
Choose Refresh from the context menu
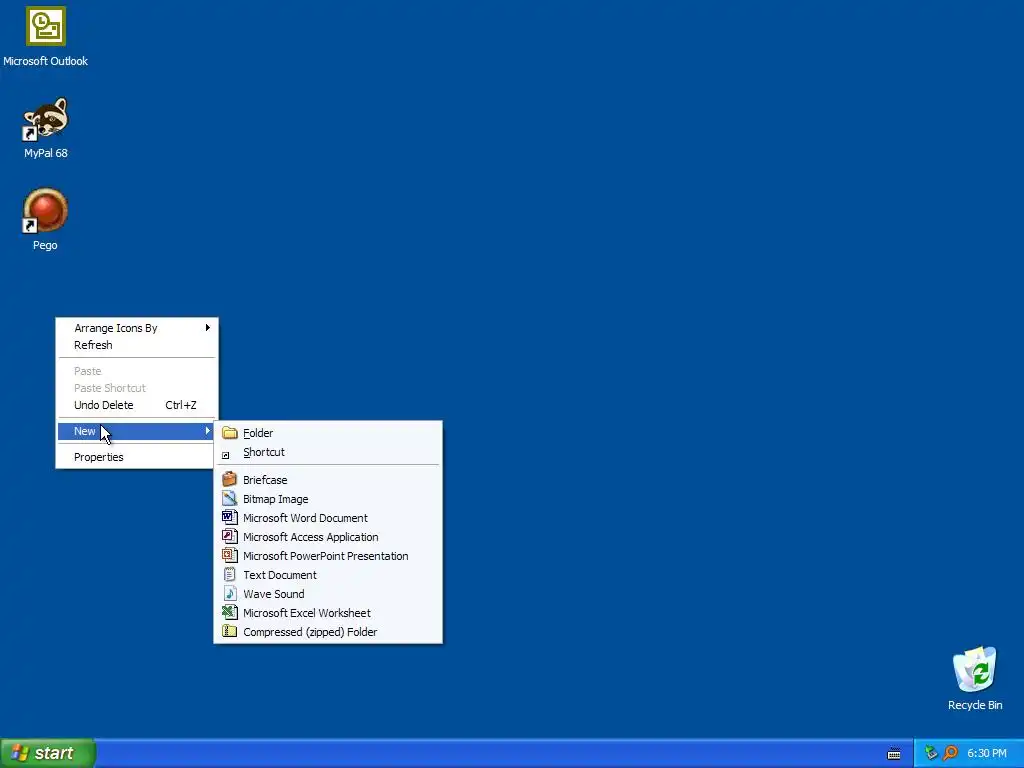pyautogui.click(x=138, y=345)
